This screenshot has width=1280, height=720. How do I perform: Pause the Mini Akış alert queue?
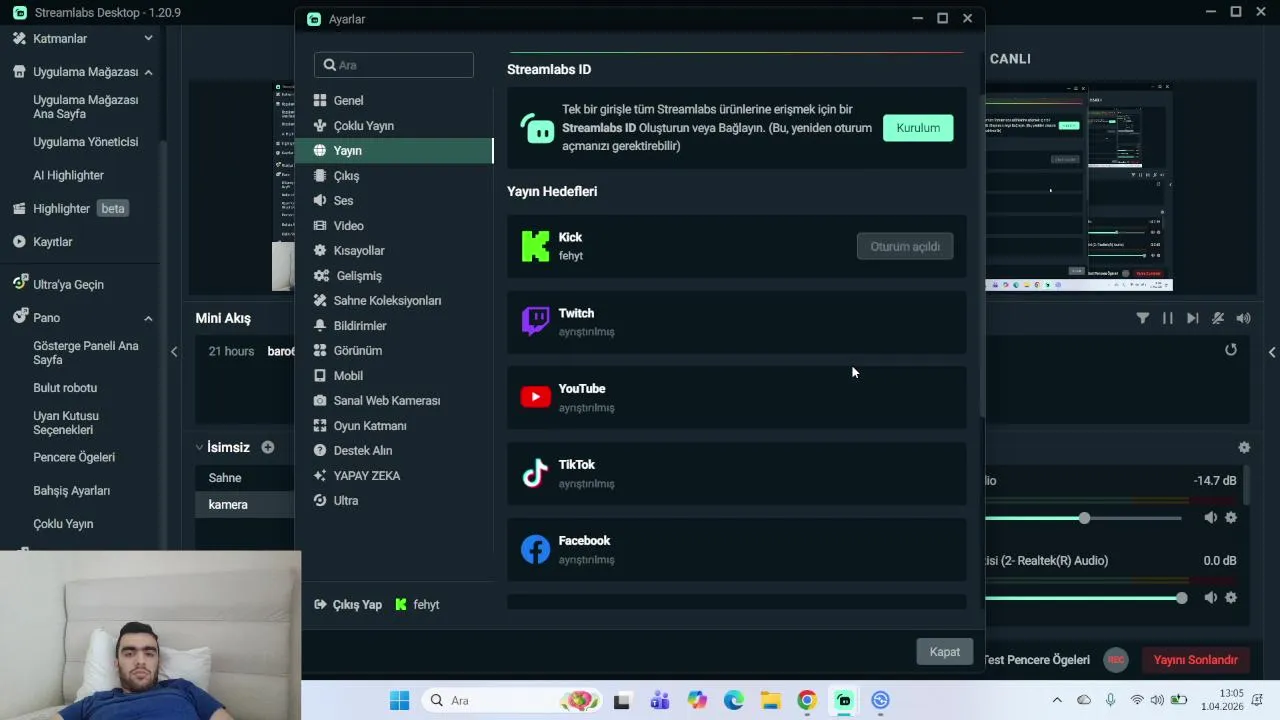click(1167, 318)
